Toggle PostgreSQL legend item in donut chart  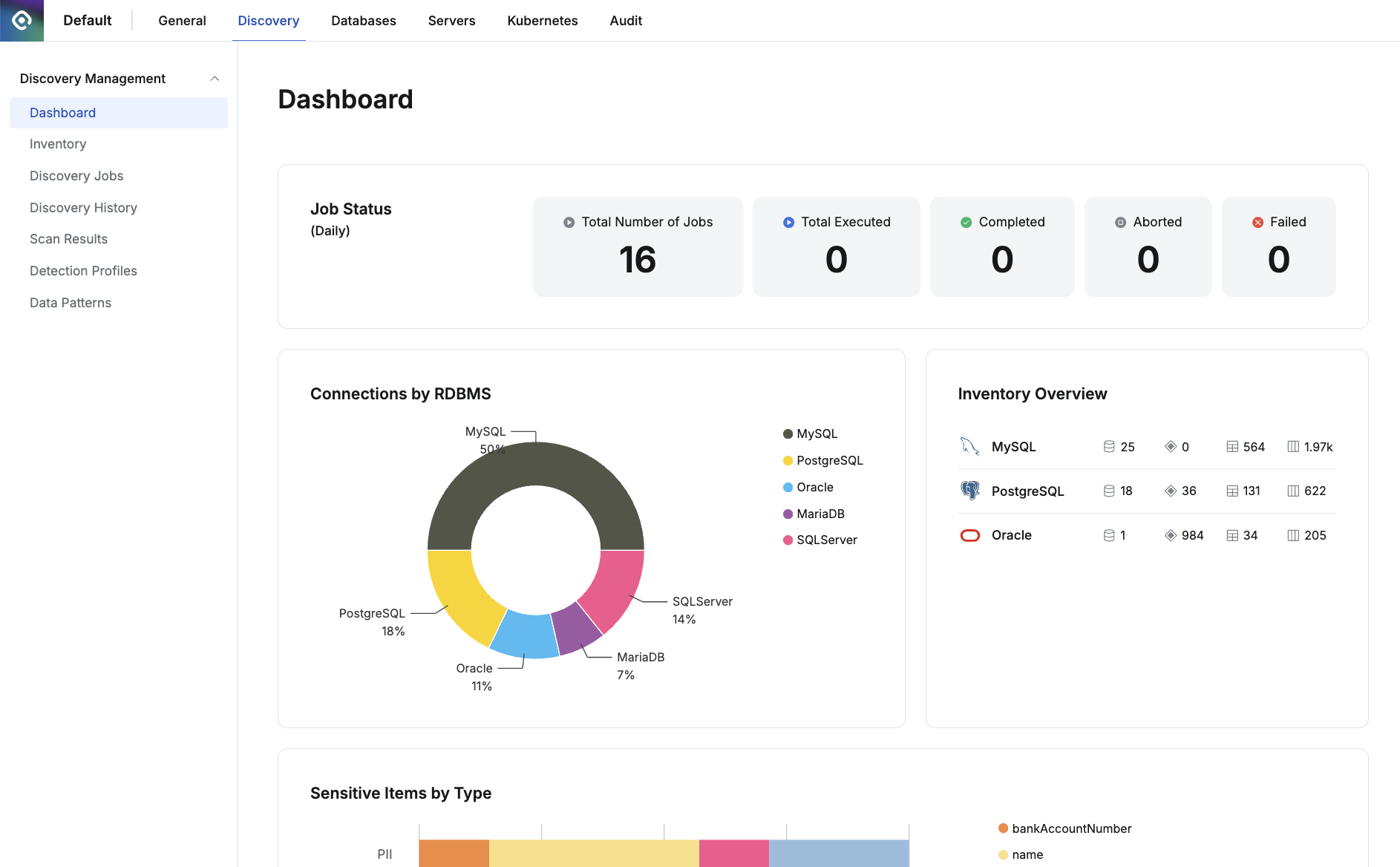tap(823, 460)
